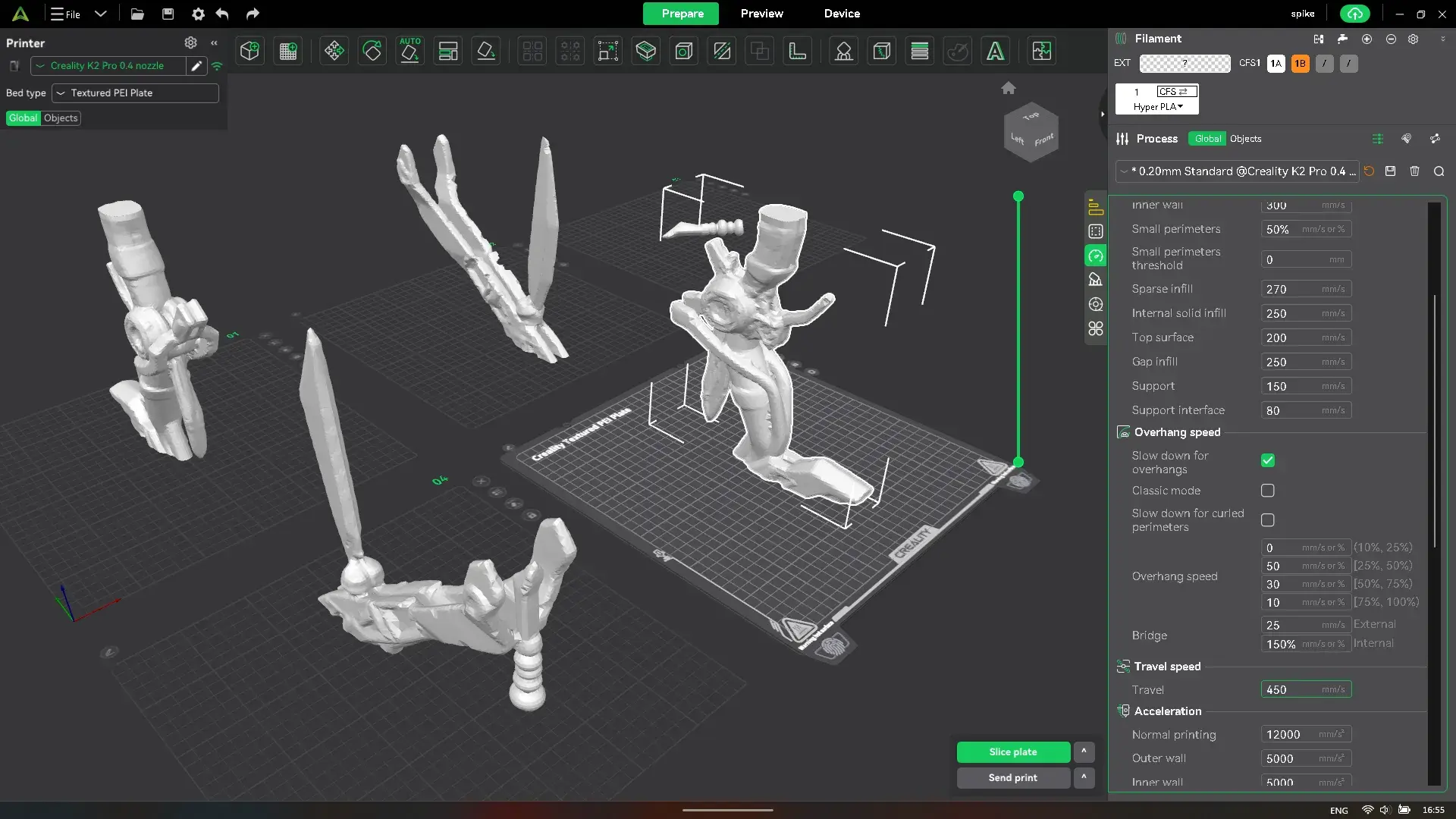Click the Auto orient icon
The height and width of the screenshot is (819, 1456).
[409, 51]
